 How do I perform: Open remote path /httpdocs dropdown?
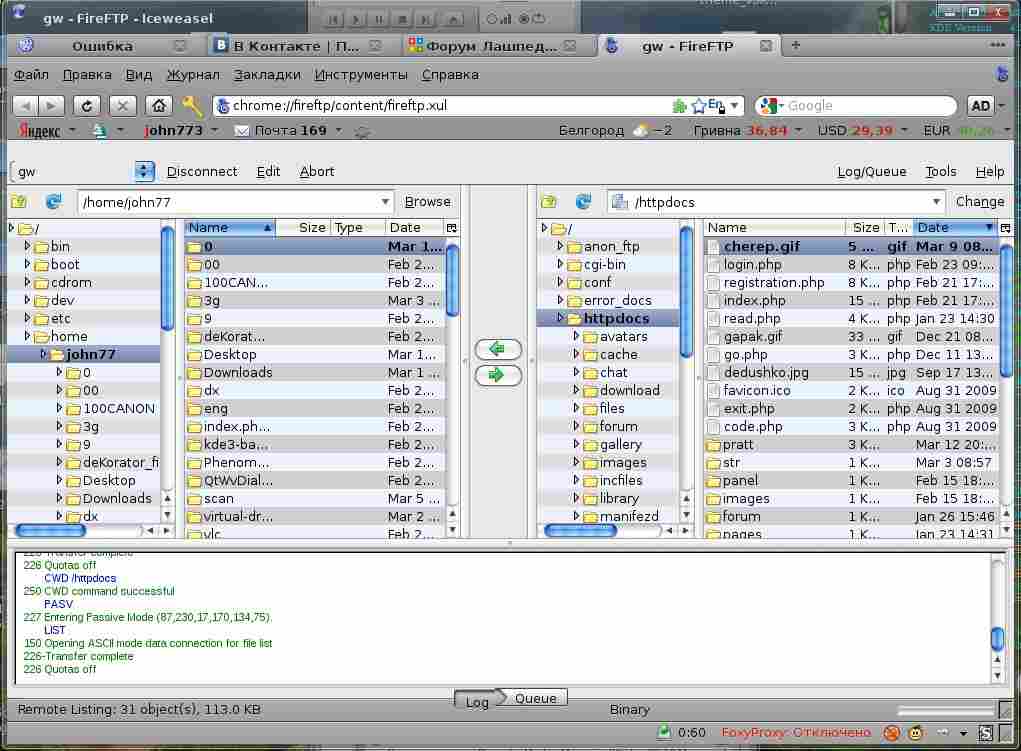coord(936,202)
